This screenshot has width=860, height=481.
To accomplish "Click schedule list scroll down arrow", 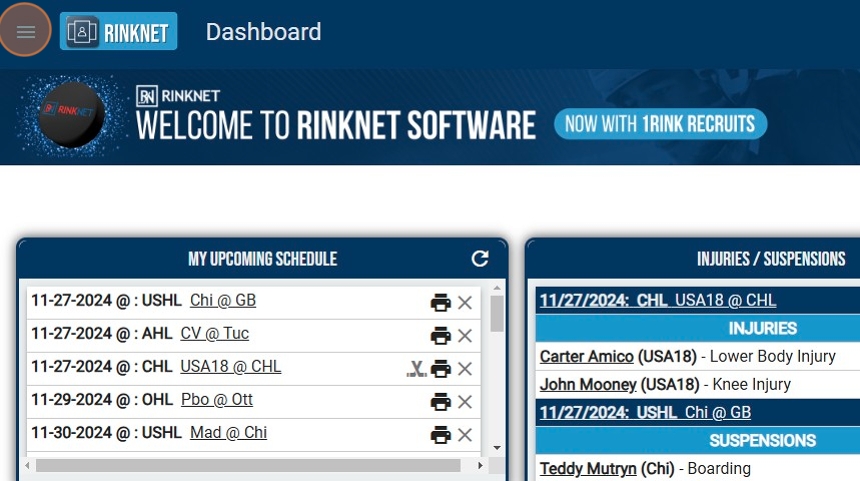I will pyautogui.click(x=497, y=448).
